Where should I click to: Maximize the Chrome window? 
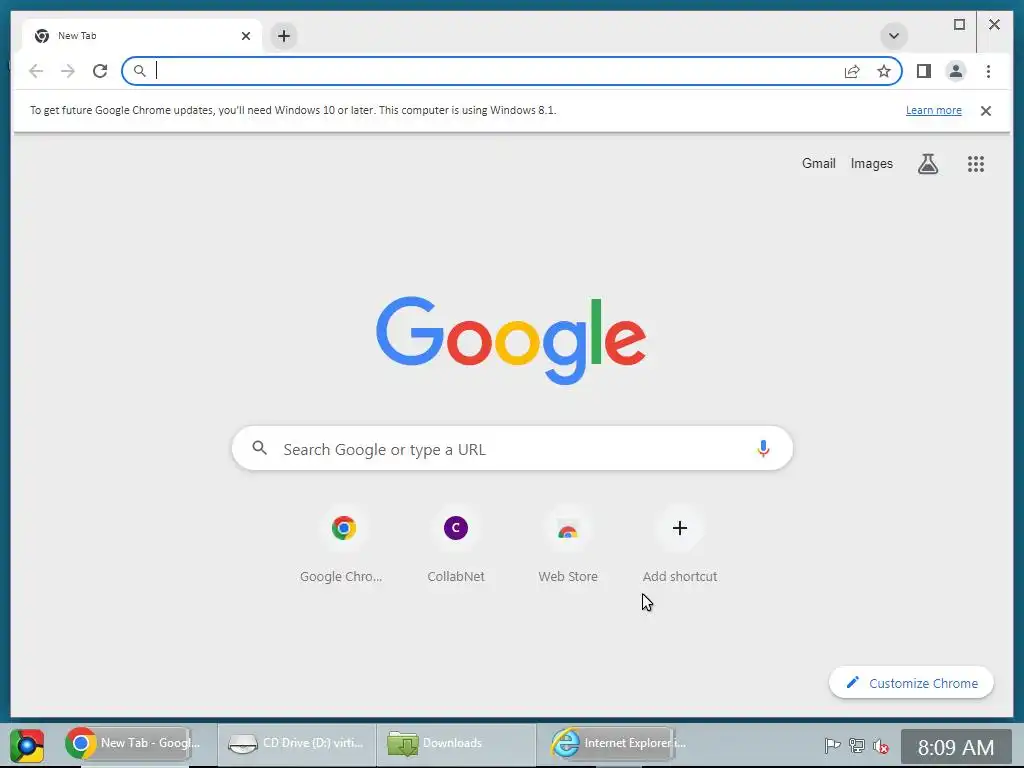click(959, 25)
